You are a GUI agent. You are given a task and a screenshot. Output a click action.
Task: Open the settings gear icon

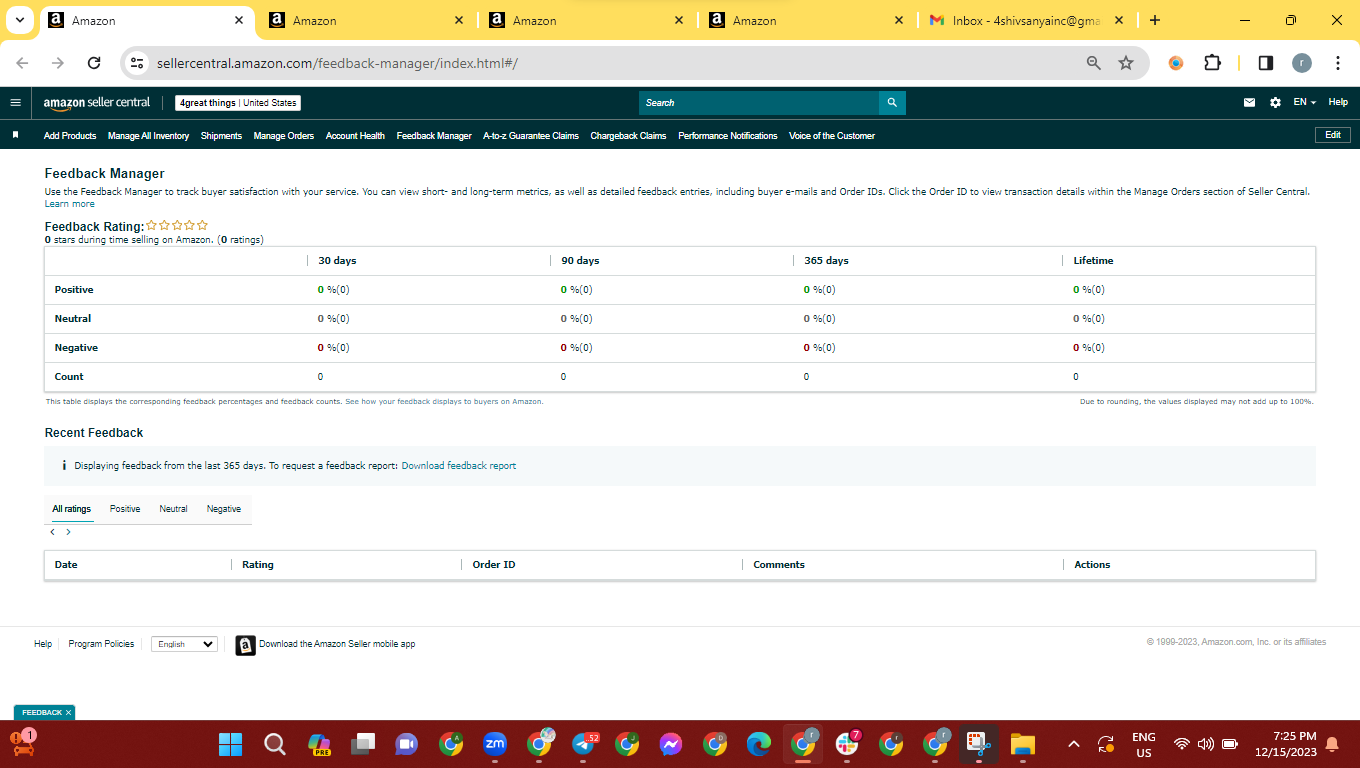pyautogui.click(x=1275, y=102)
